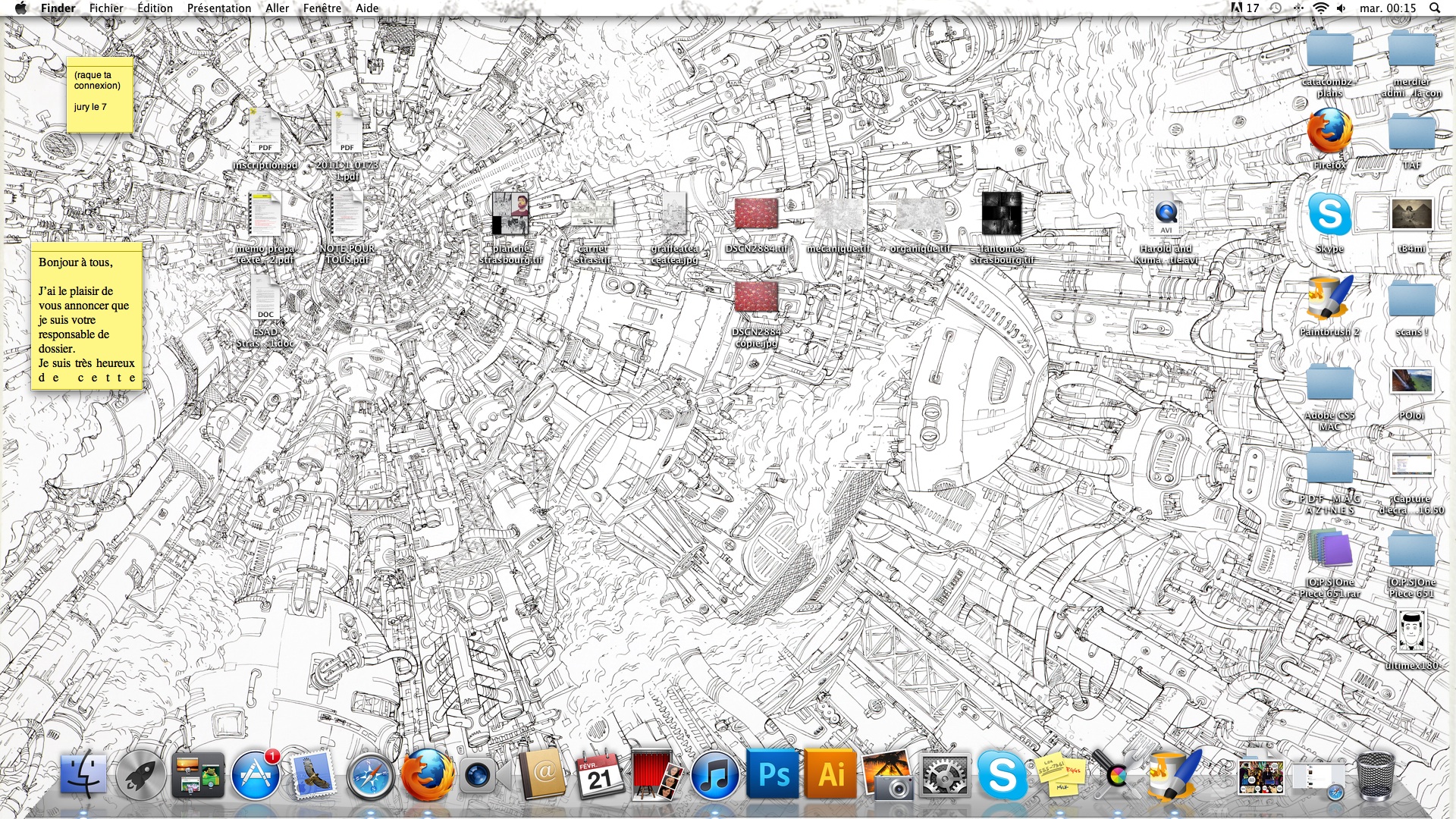Open Spotlight search magnifier
This screenshot has height=819, width=1456.
pos(1435,8)
